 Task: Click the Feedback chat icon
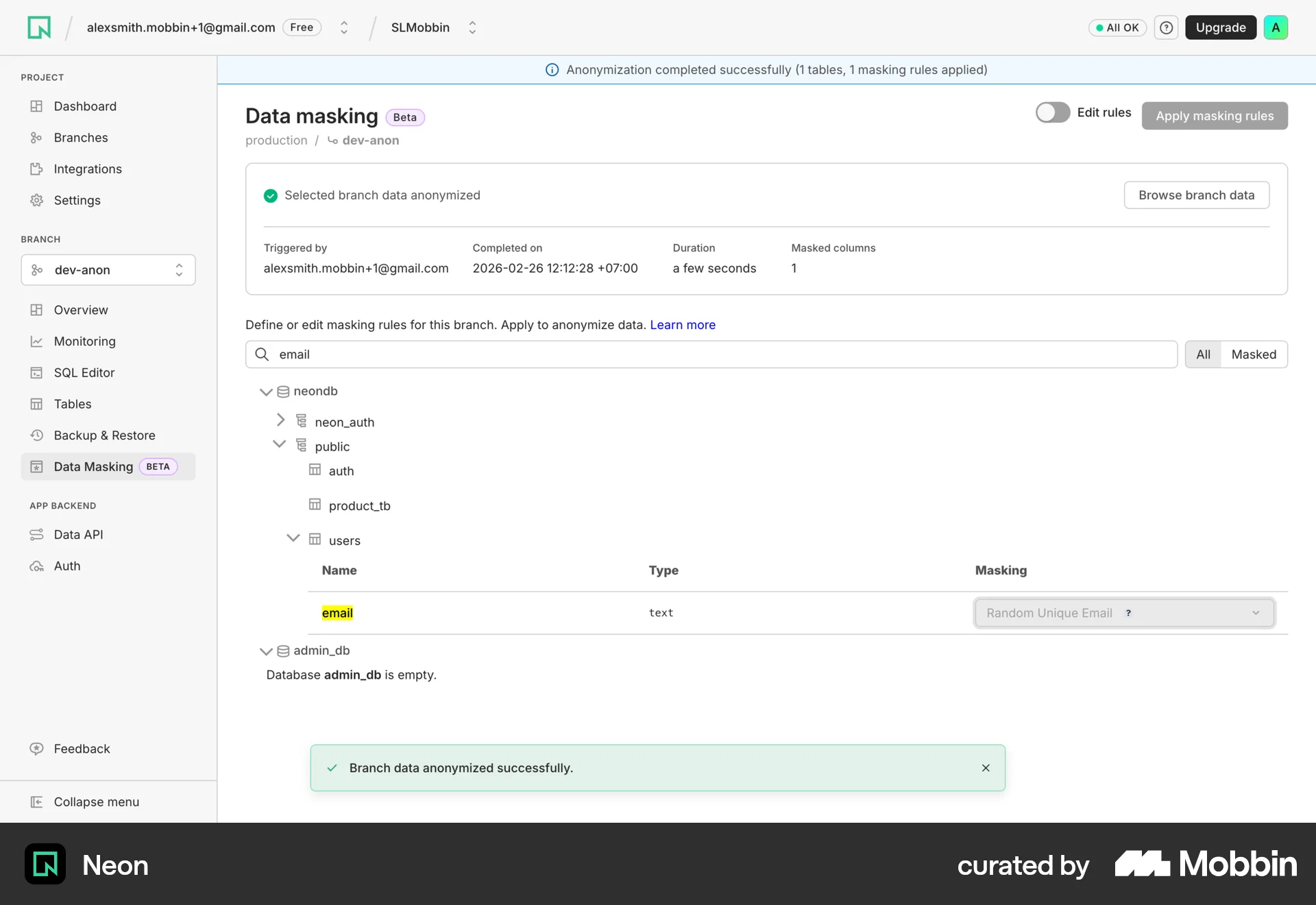tap(36, 749)
